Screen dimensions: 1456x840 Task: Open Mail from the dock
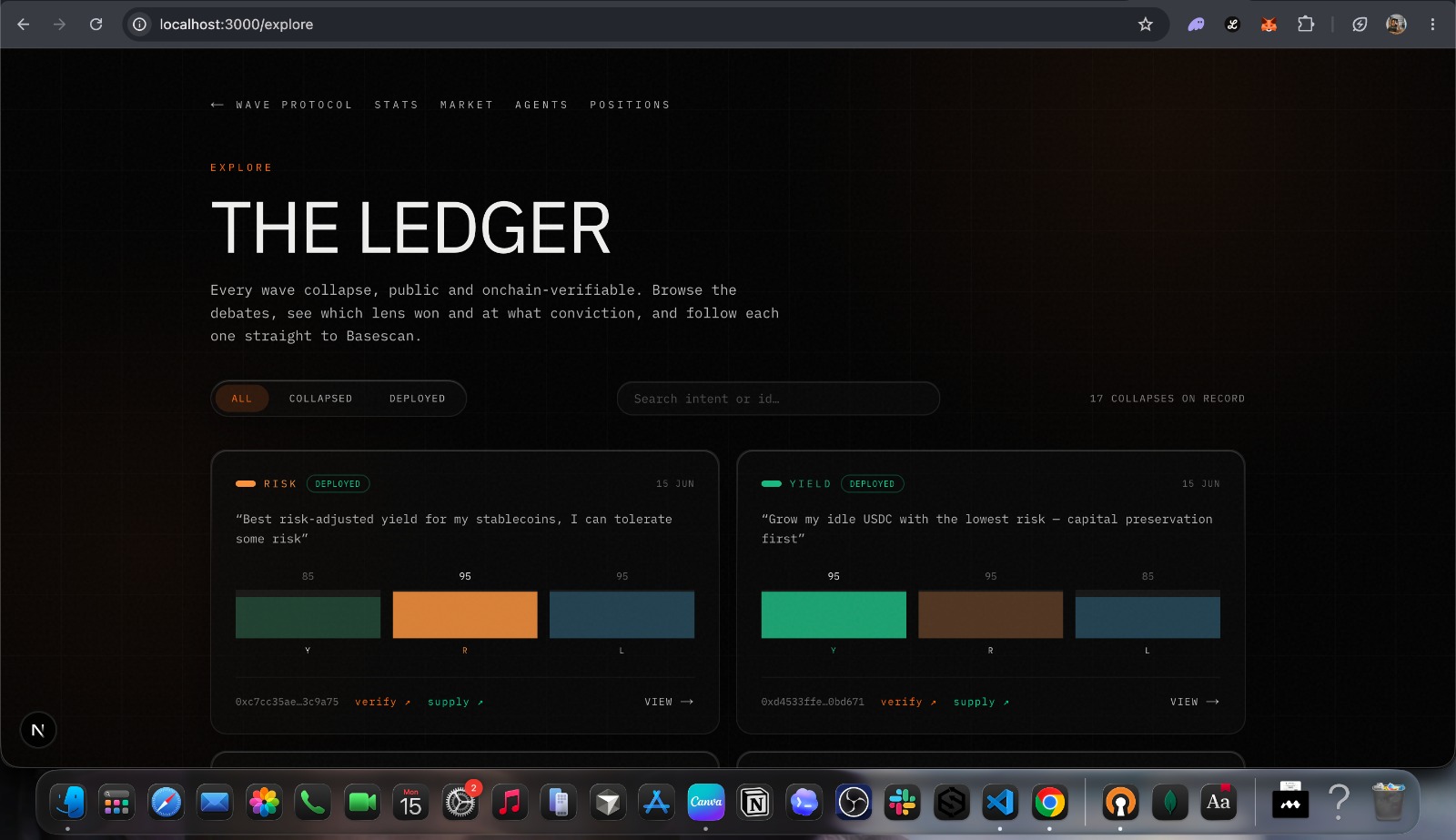point(215,803)
